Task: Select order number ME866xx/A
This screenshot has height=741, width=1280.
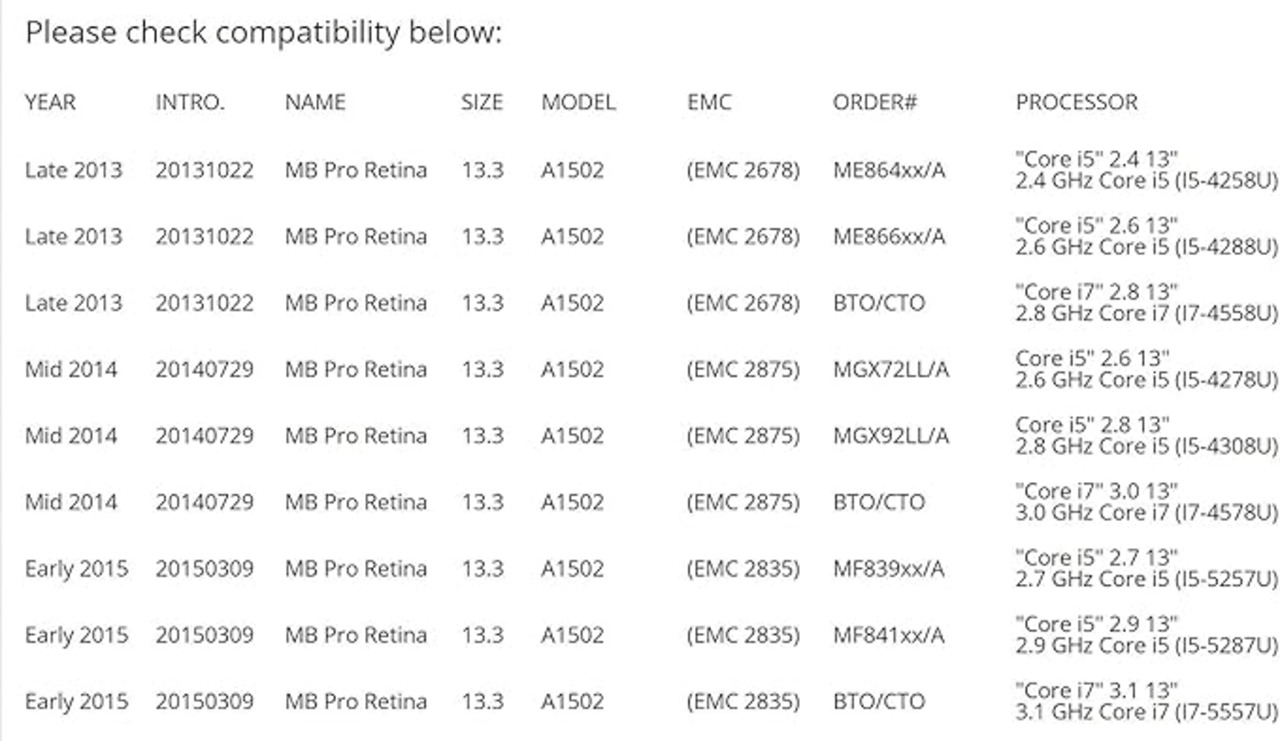Action: (x=889, y=237)
